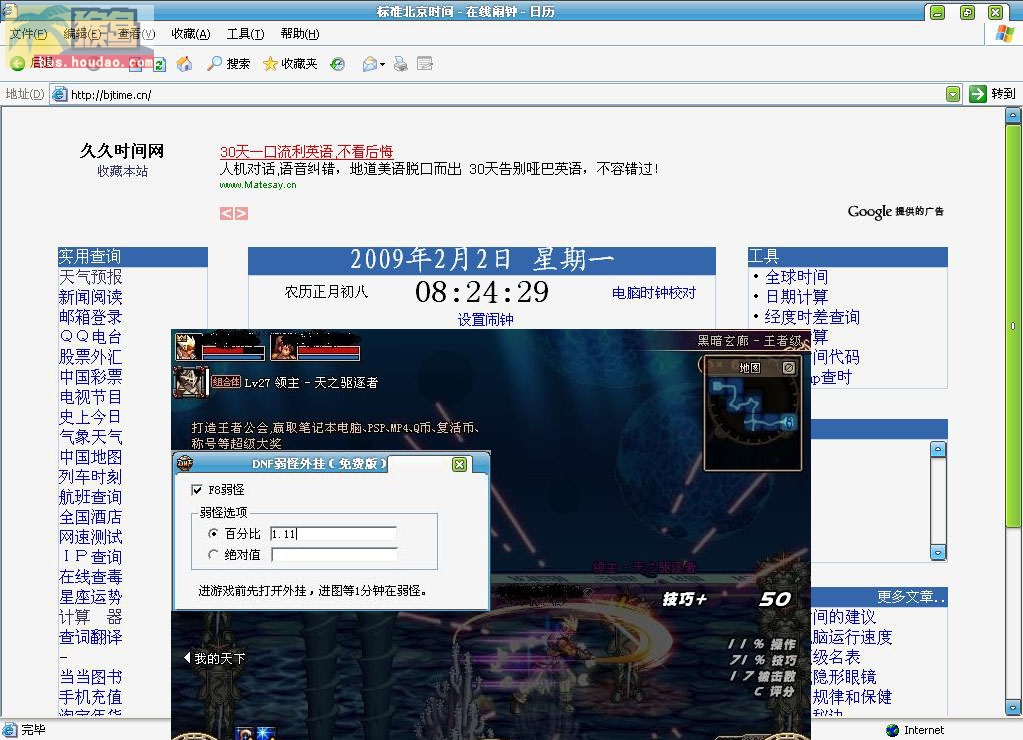Click the Edit page toolbar icon
Screen dimensions: 1023x740
pos(425,63)
